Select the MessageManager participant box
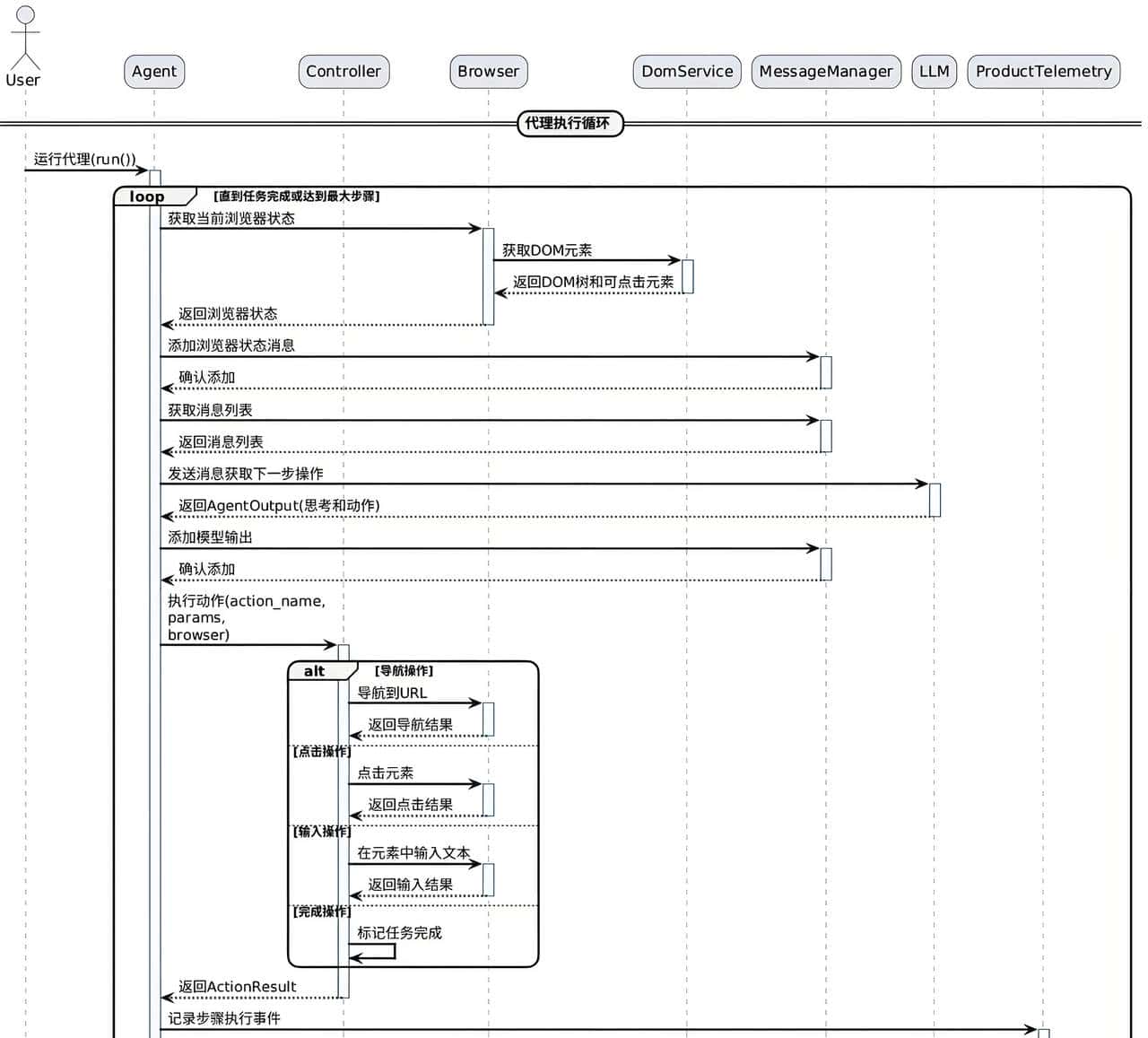This screenshot has height=1038, width=1148. [825, 71]
